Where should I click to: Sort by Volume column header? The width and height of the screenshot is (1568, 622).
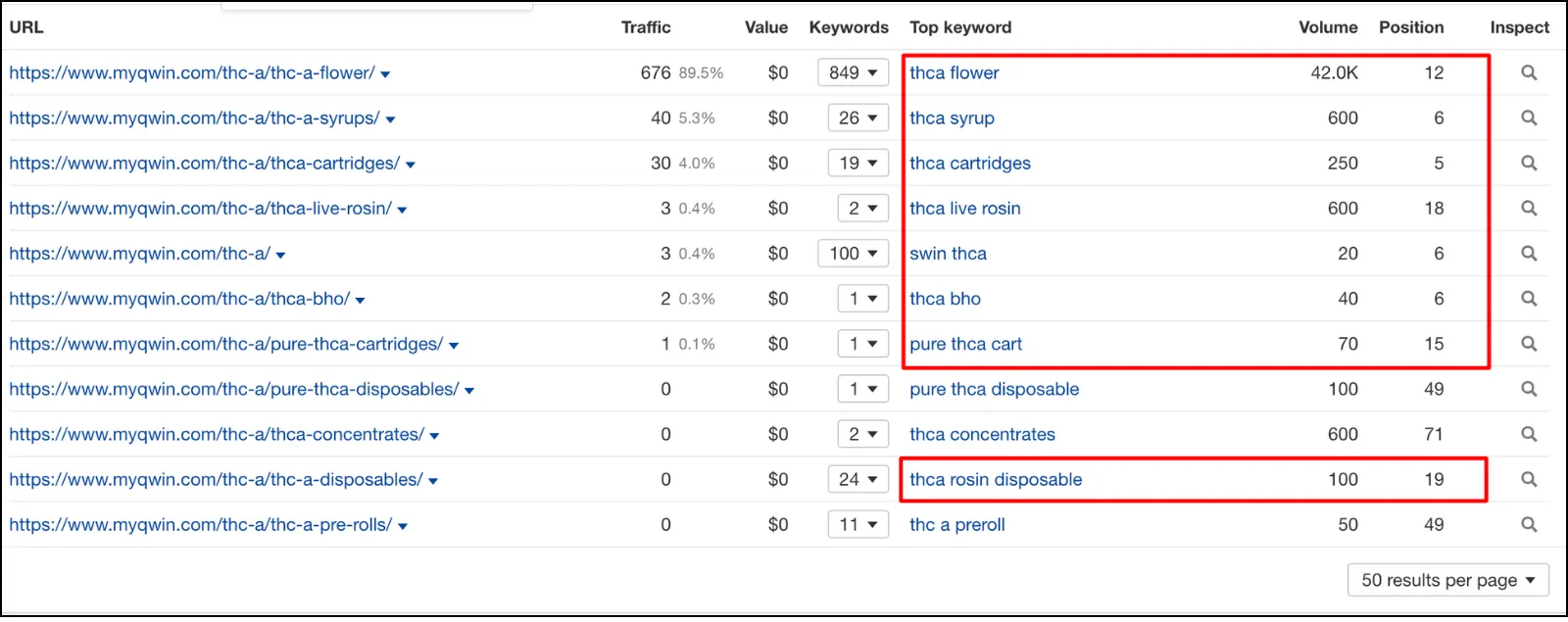coord(1328,27)
